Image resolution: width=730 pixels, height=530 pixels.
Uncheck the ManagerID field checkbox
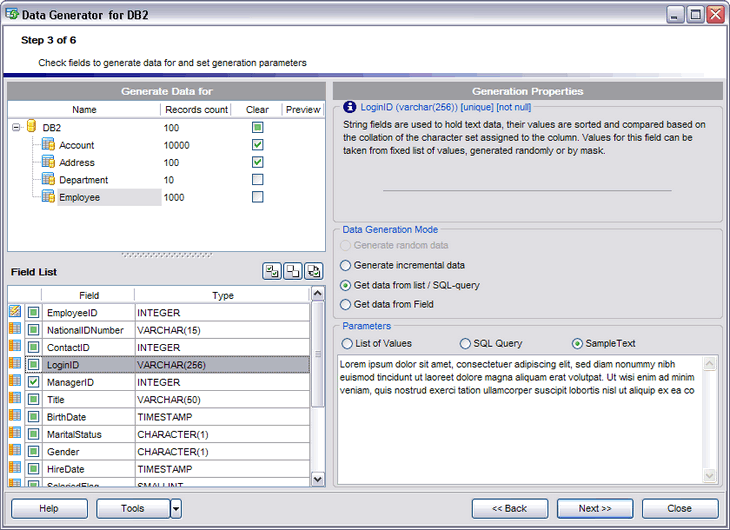tap(33, 382)
